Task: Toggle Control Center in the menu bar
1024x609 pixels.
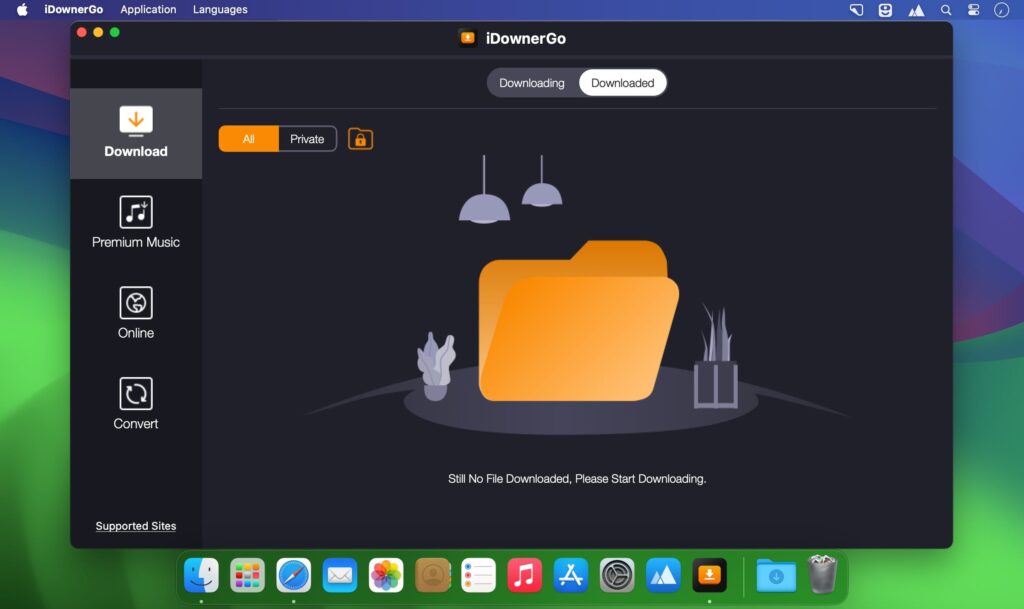Action: (x=973, y=9)
